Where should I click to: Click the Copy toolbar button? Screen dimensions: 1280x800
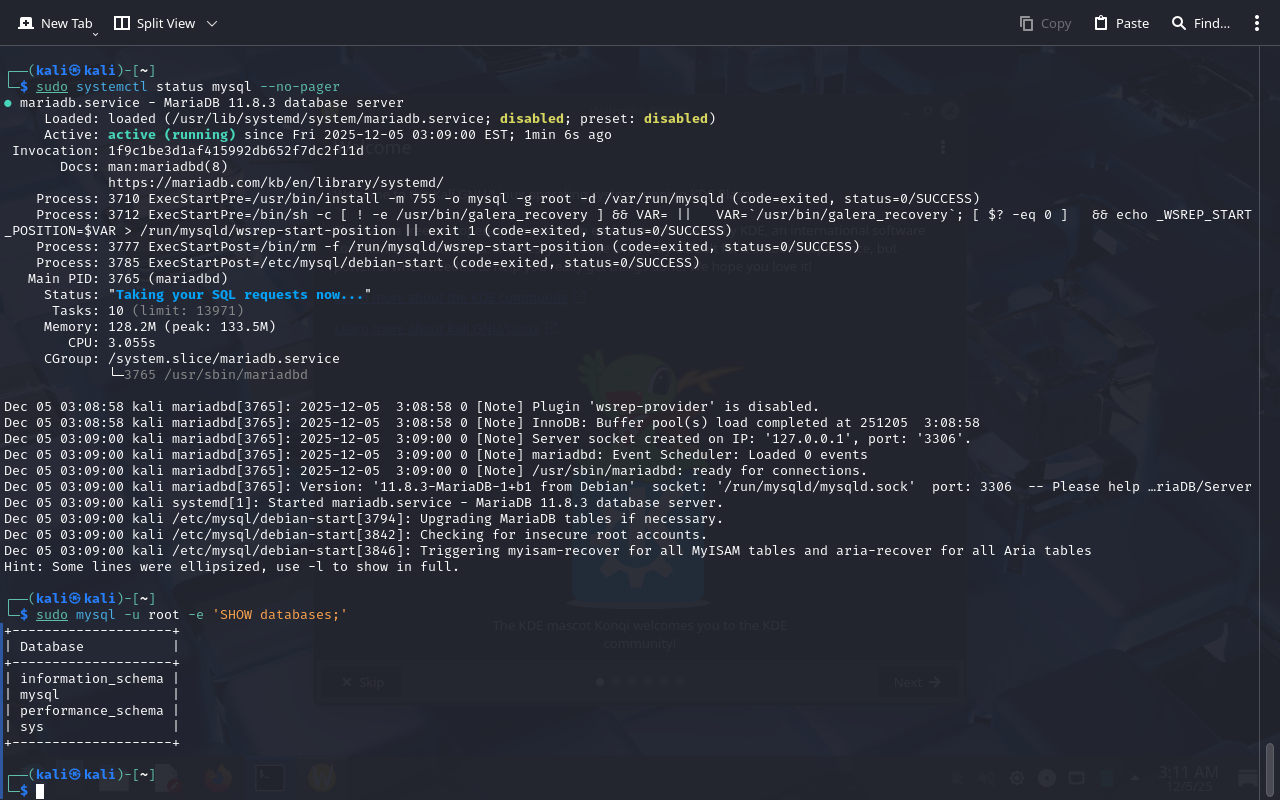(x=1045, y=23)
